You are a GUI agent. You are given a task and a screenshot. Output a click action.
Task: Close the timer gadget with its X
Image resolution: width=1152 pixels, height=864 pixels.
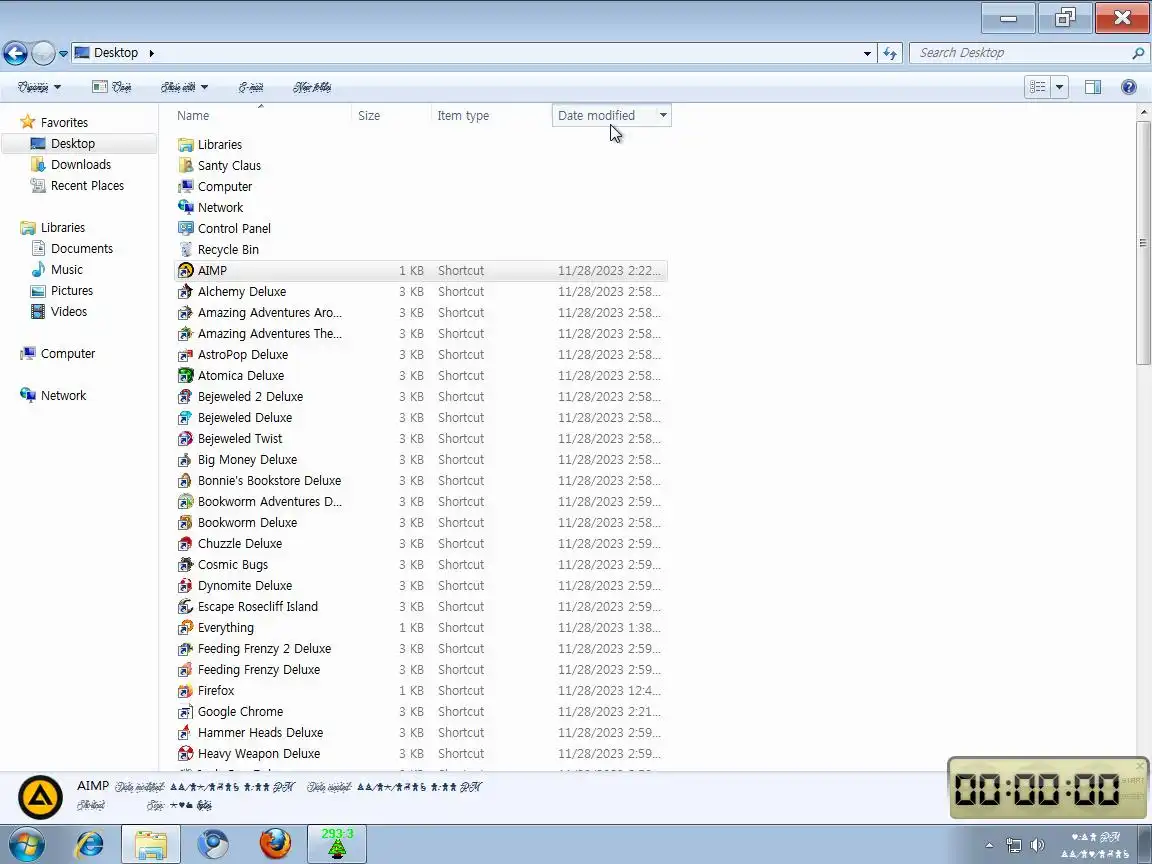pyautogui.click(x=1140, y=766)
